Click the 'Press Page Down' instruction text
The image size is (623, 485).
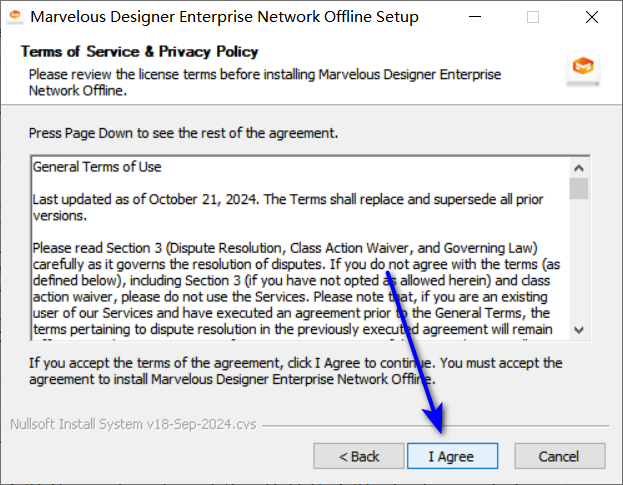pyautogui.click(x=183, y=132)
